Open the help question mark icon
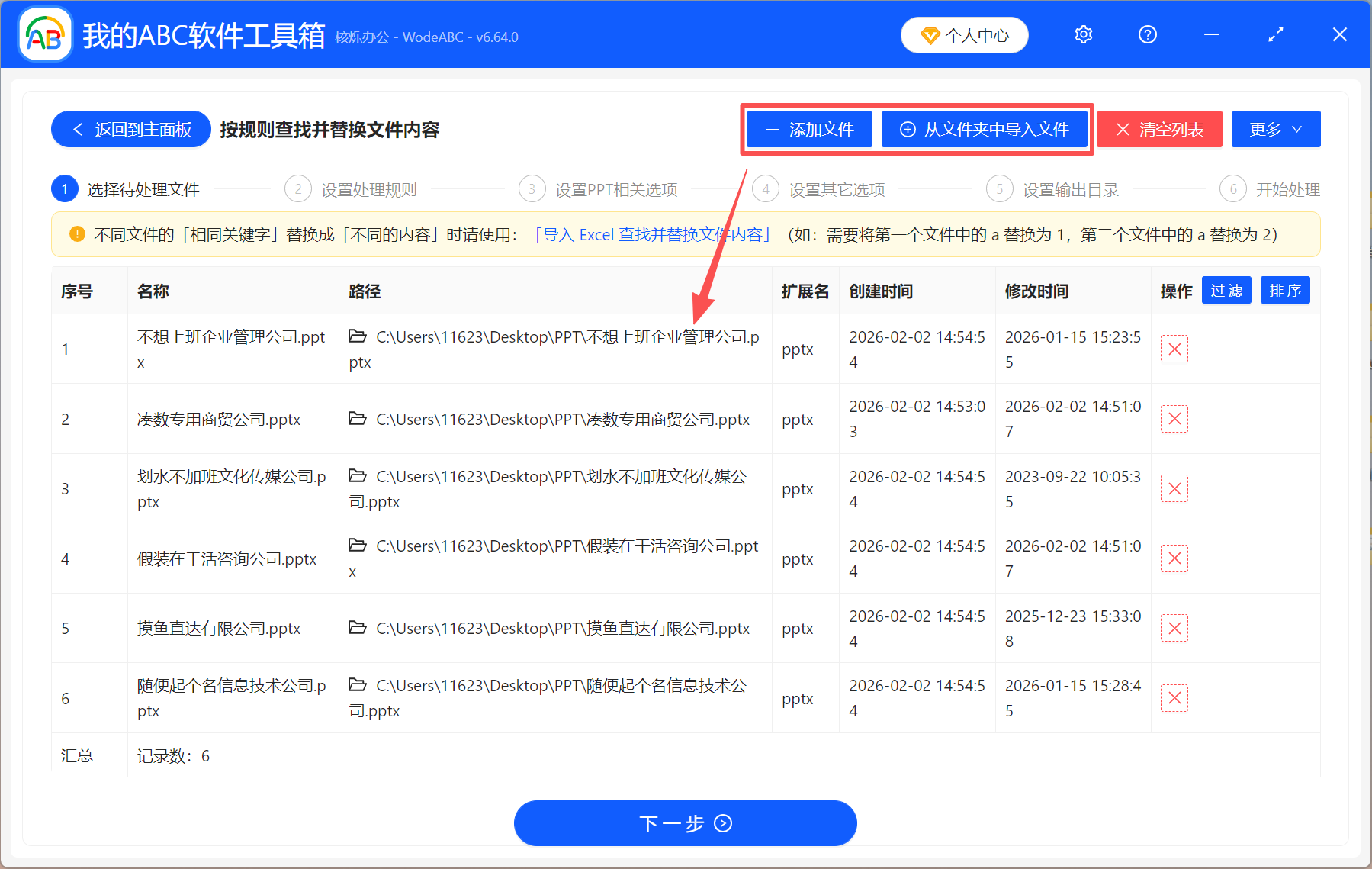 tap(1147, 34)
